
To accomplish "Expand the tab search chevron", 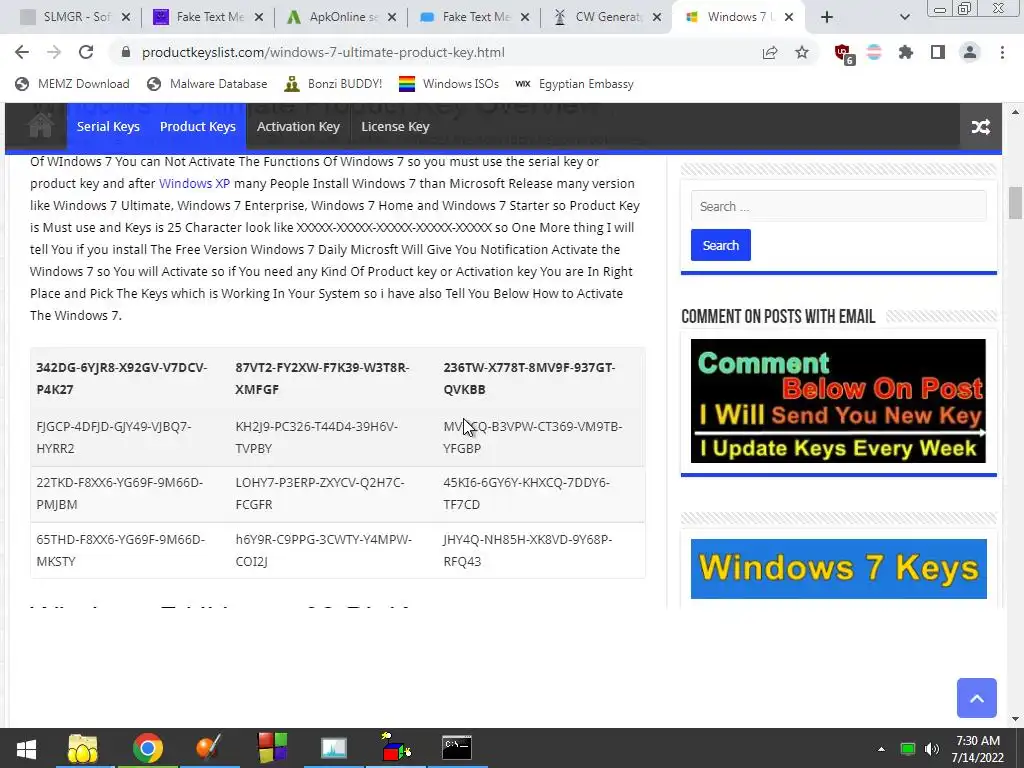I will click(x=904, y=17).
